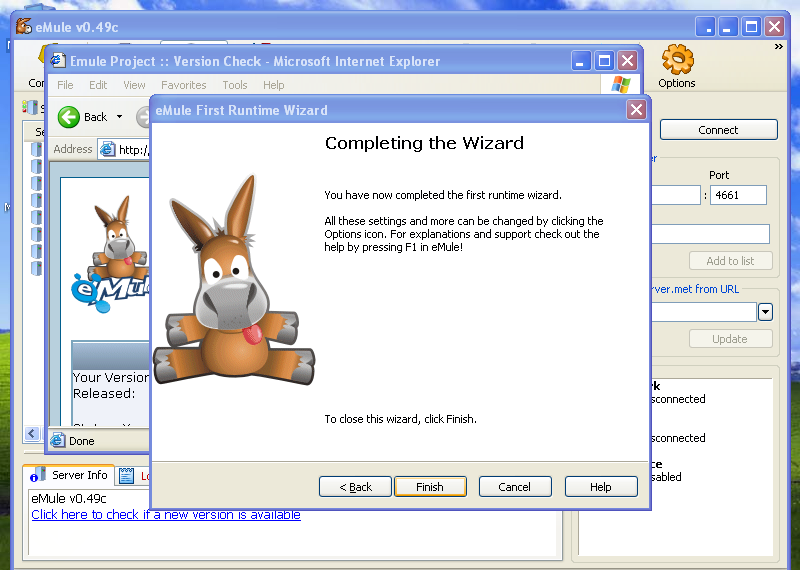Click the first server icon in server list
The width and height of the screenshot is (800, 570).
pyautogui.click(x=36, y=150)
